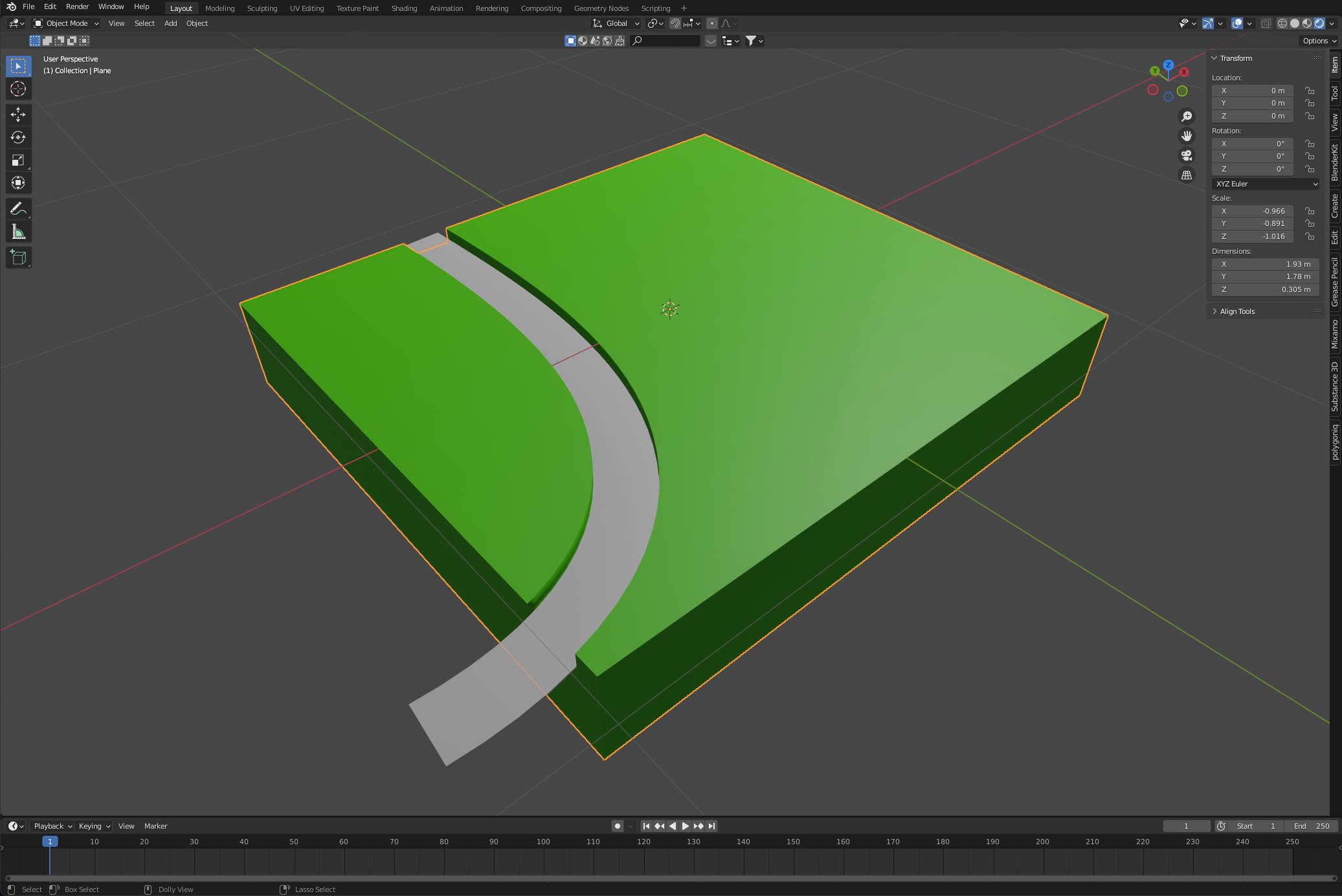Open viewport Options dropdown
Viewport: 1342px width, 896px height.
pyautogui.click(x=1319, y=41)
